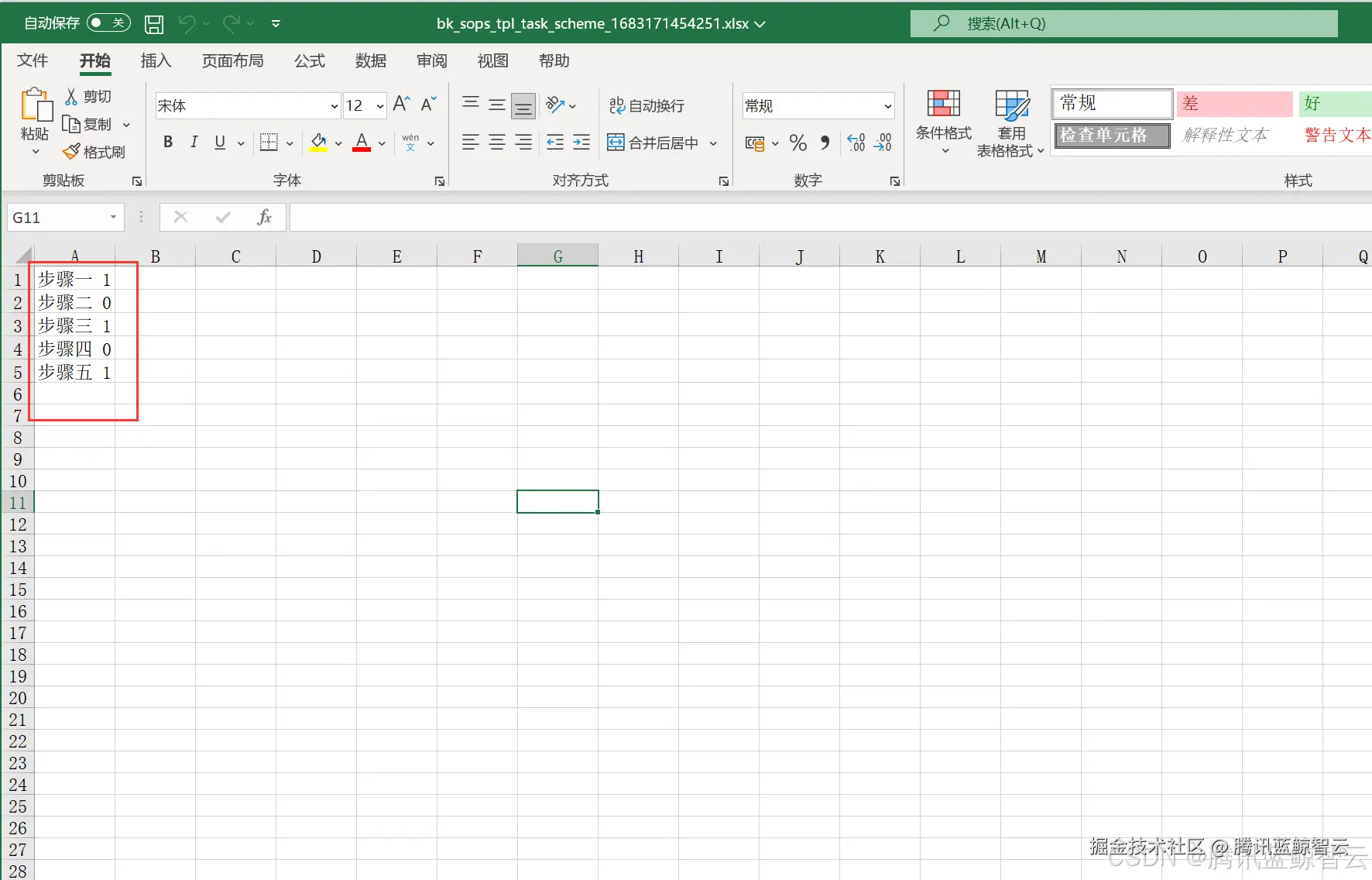Switch to the Formulas (公式) tab
Image resolution: width=1372 pixels, height=880 pixels.
310,60
